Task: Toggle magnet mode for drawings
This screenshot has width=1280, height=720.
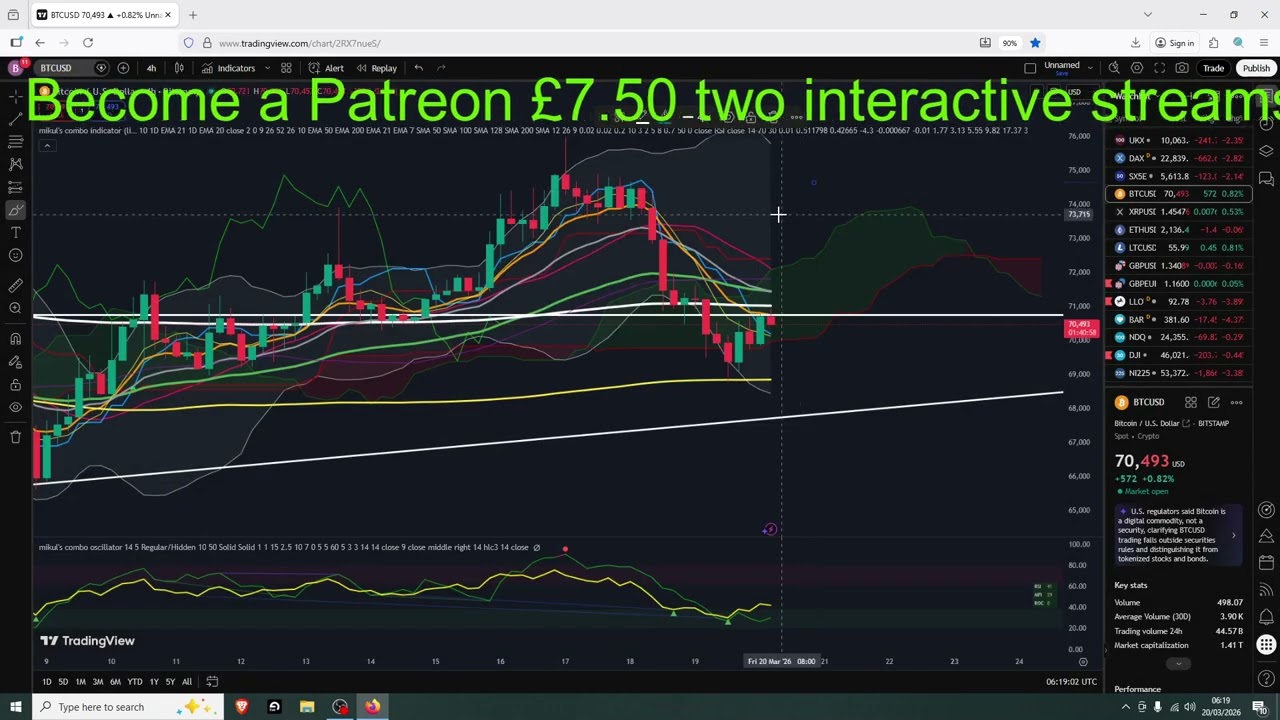Action: tap(15, 339)
